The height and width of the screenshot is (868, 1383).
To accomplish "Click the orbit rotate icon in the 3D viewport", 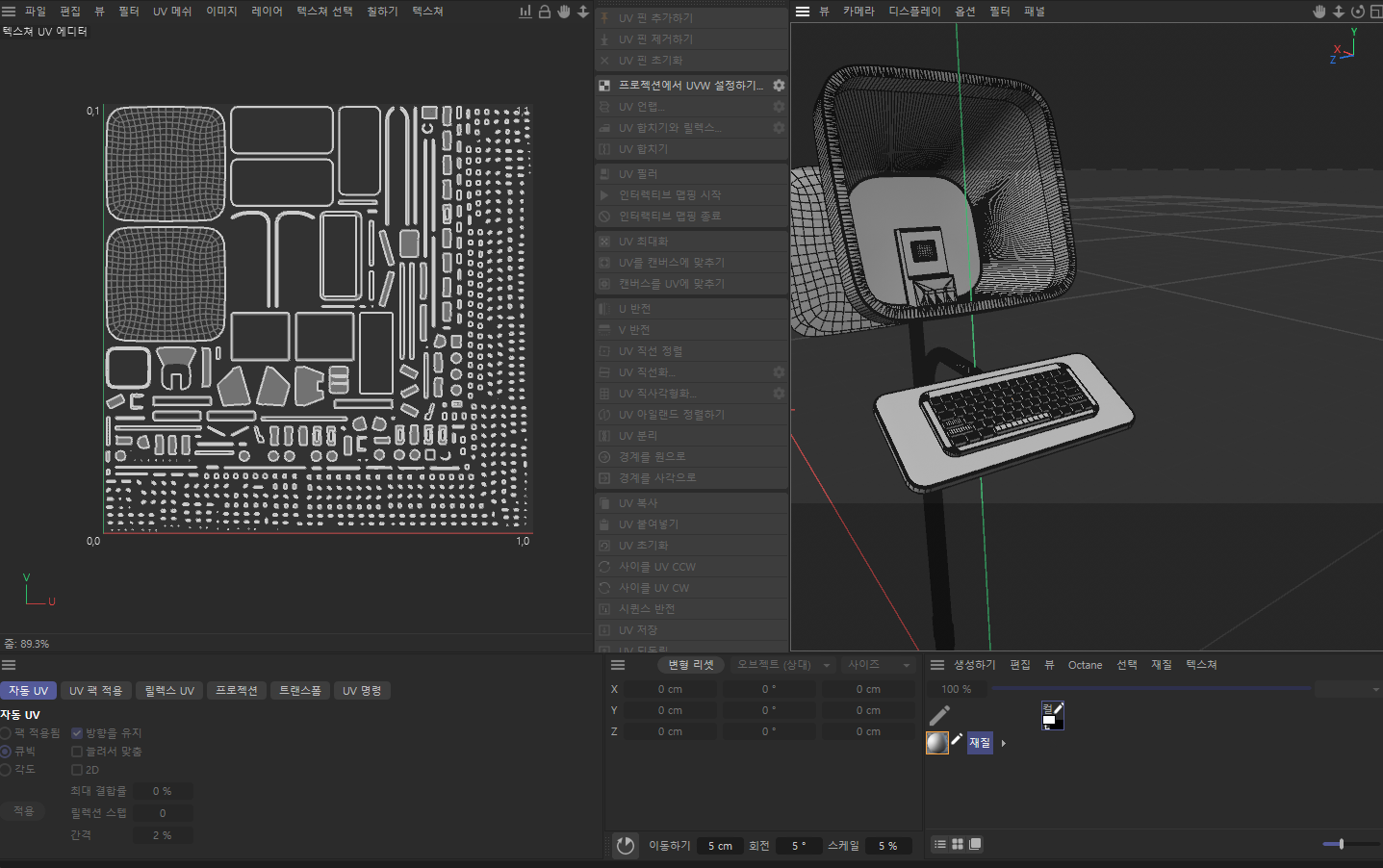I will 1358,12.
